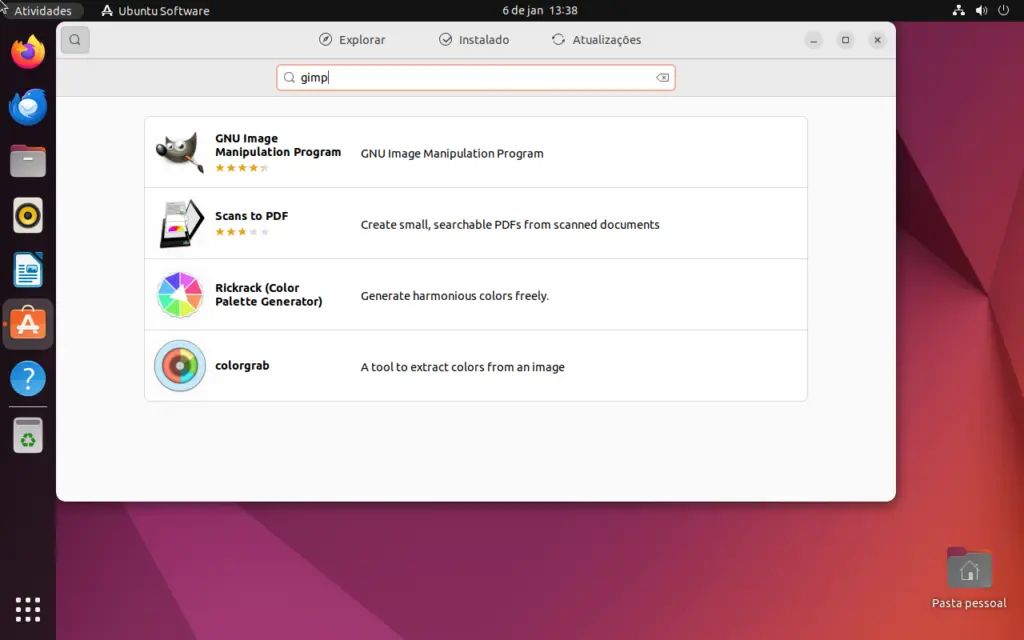Select the Rickrack color wheel icon
Screen dimensions: 1024x640
[179, 293]
